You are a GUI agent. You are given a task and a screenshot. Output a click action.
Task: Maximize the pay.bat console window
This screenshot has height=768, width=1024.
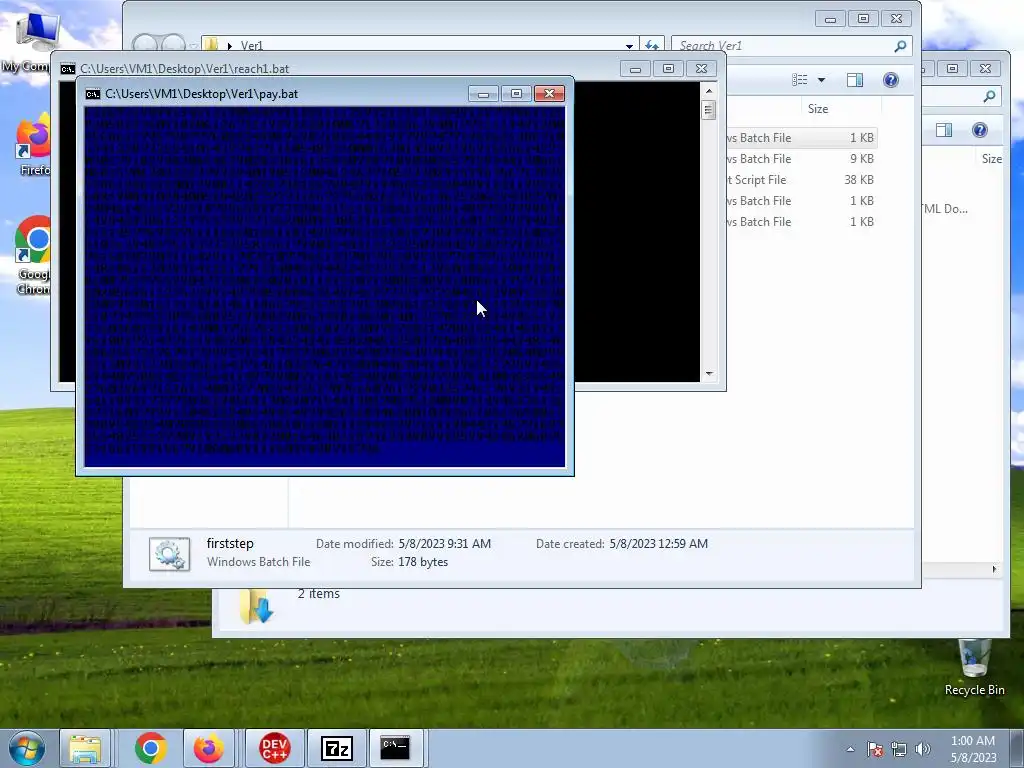(x=516, y=94)
